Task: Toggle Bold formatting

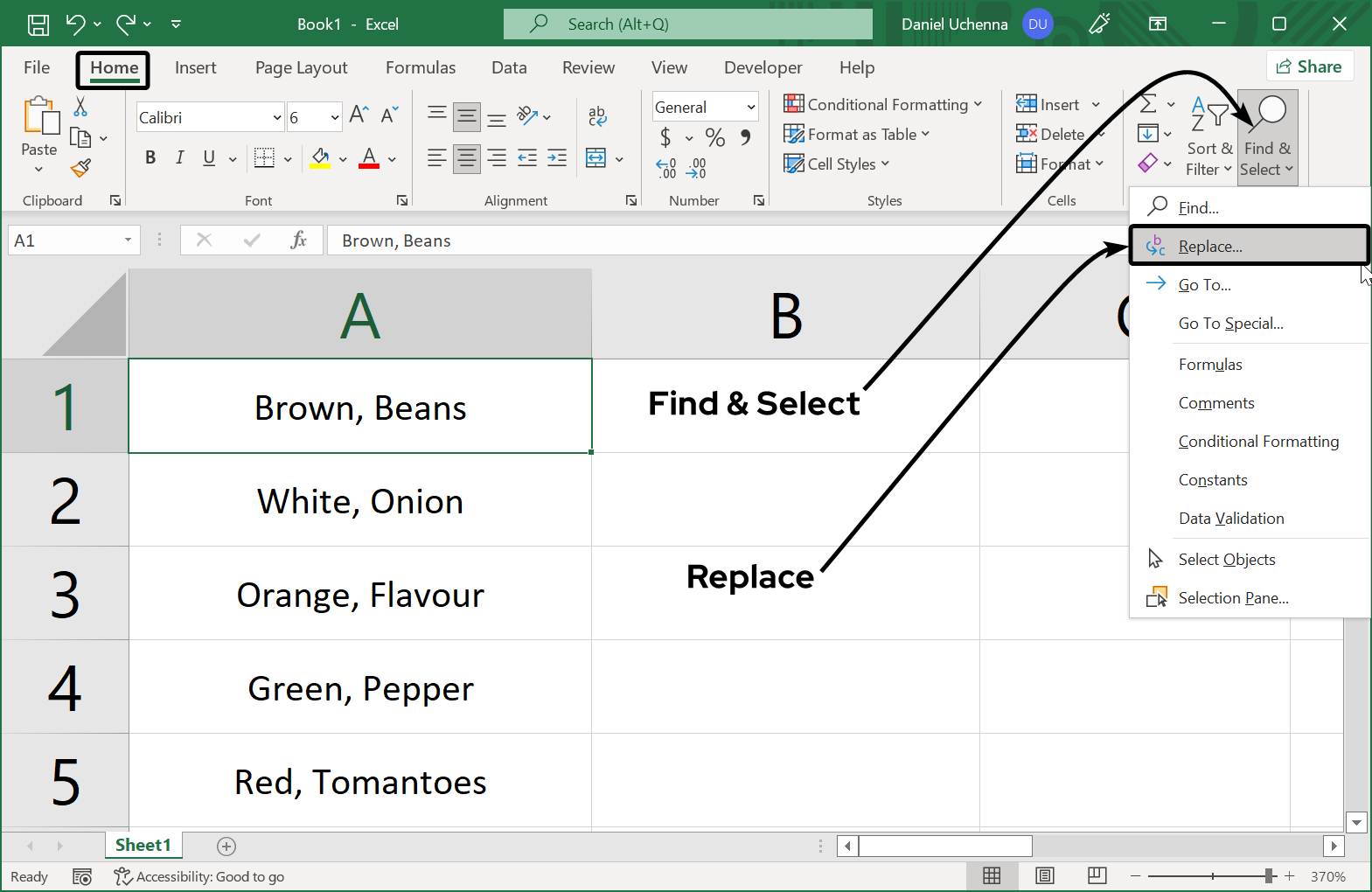Action: coord(150,157)
